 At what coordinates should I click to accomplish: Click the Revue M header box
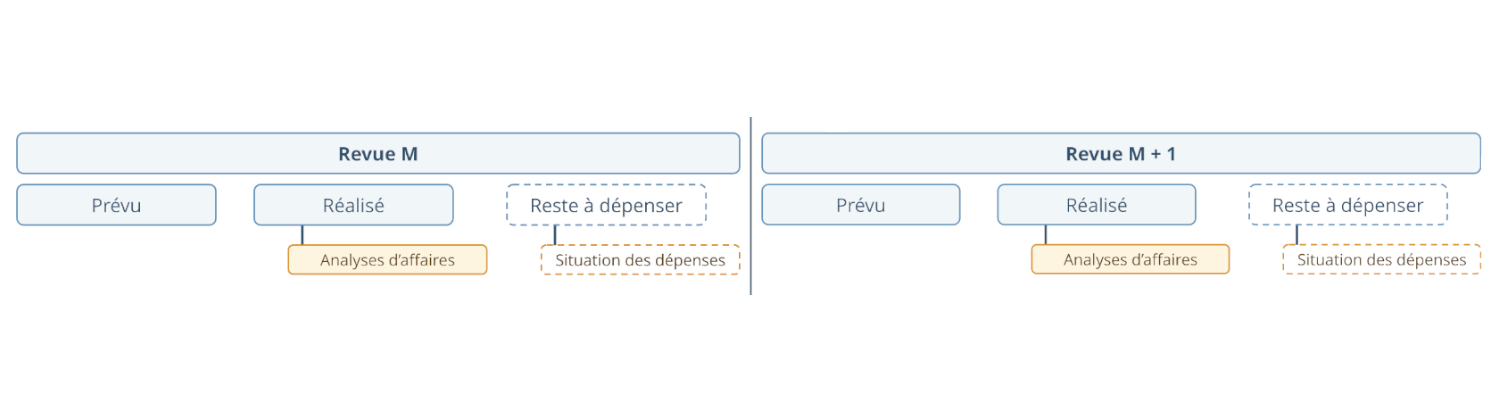tap(378, 154)
